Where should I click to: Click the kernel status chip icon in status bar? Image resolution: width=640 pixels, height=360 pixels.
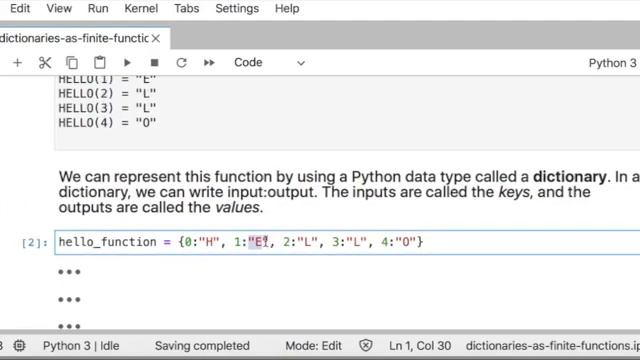tap(19, 346)
